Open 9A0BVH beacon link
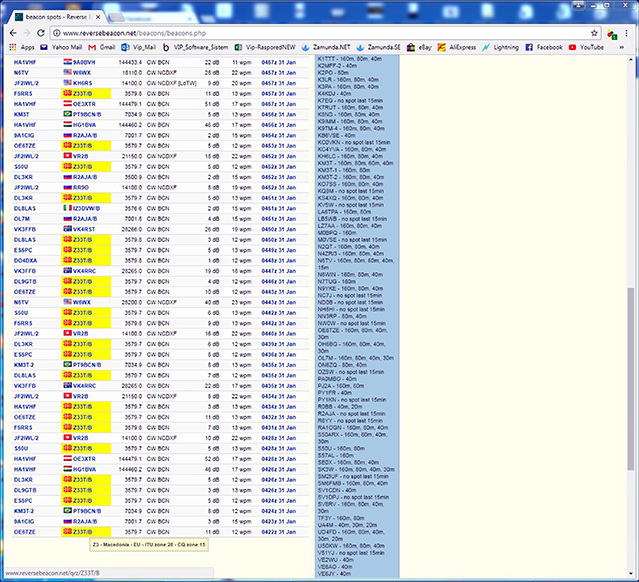 coord(84,62)
